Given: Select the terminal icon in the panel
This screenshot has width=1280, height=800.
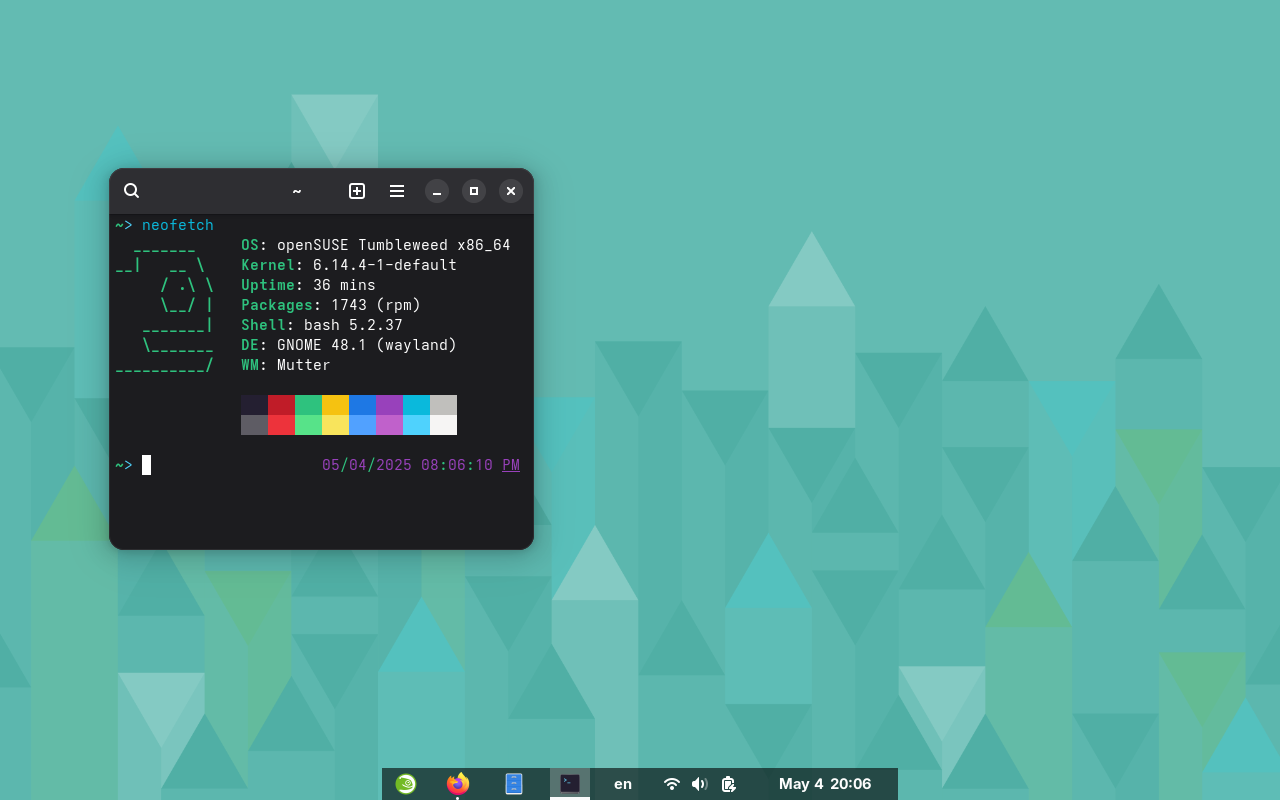Looking at the screenshot, I should tap(570, 784).
